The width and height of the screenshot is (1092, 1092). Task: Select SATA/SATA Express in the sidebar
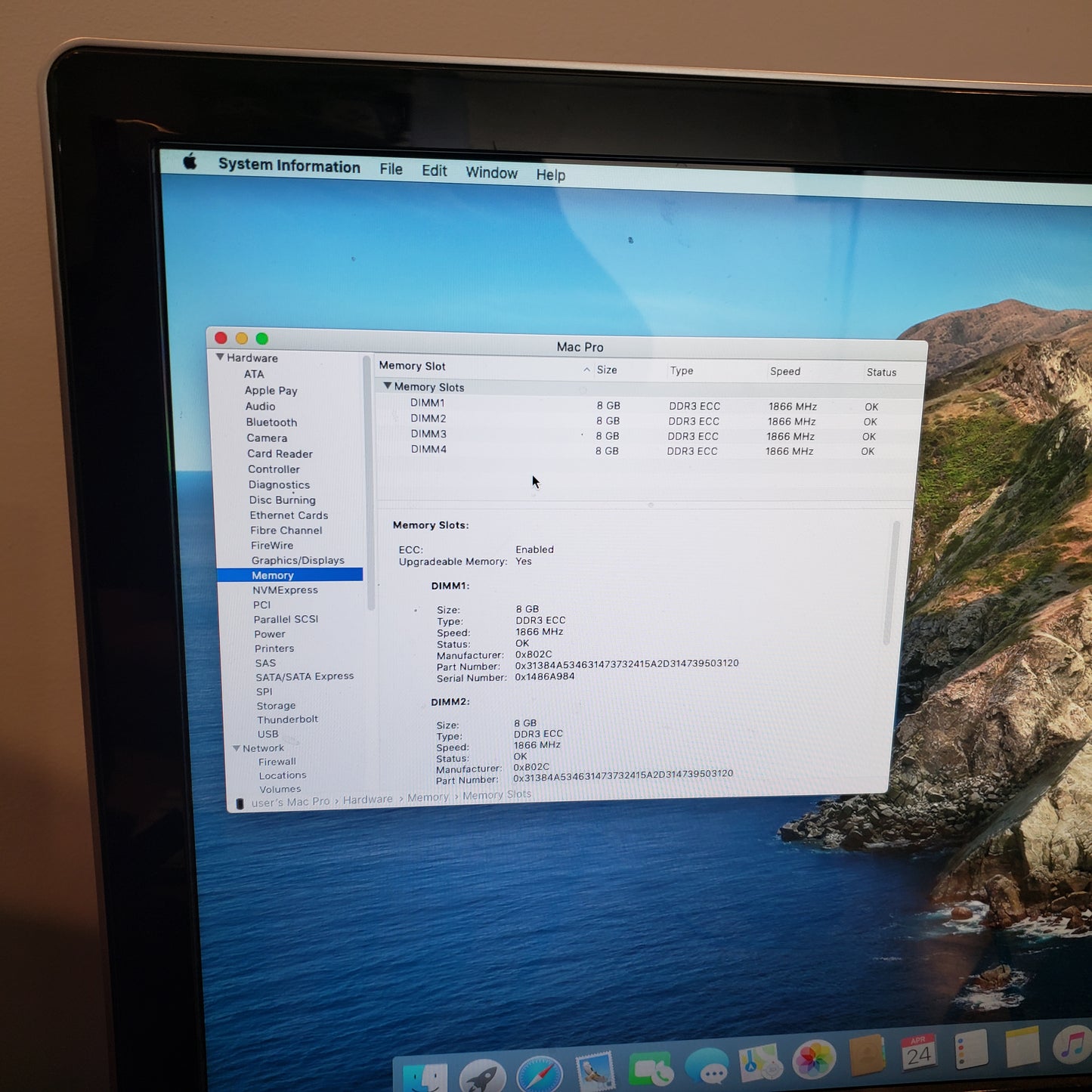click(x=305, y=676)
